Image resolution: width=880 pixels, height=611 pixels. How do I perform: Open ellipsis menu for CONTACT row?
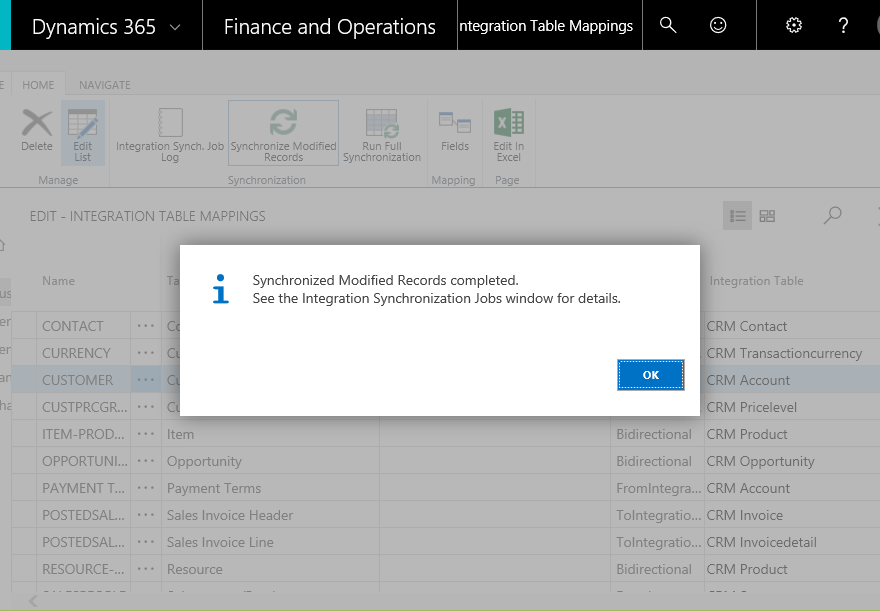[145, 326]
